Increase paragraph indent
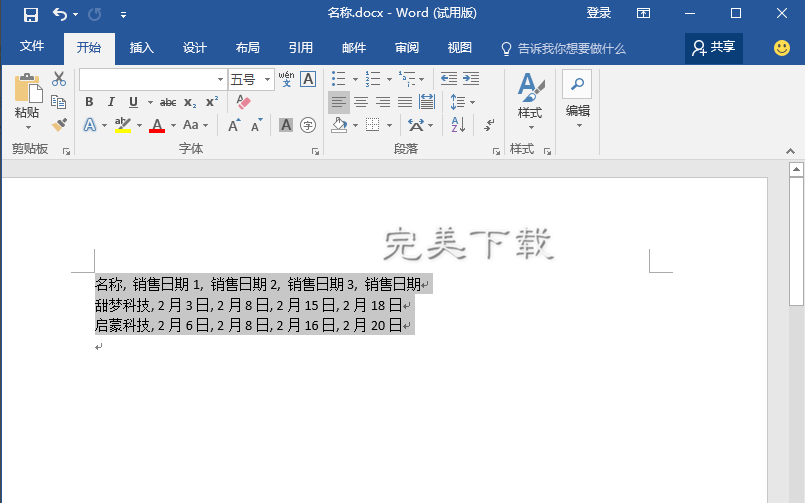This screenshot has height=503, width=805. tap(471, 79)
